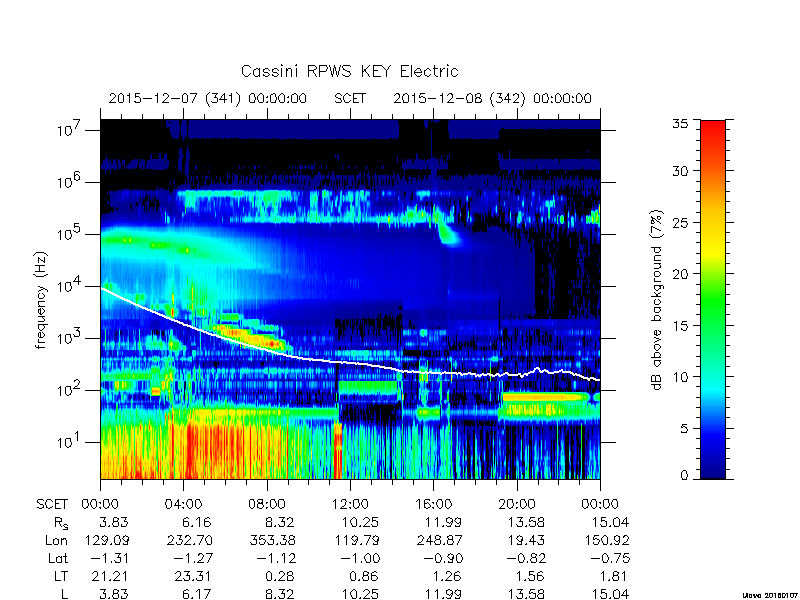Click the latitude value -1.31
This screenshot has width=800, height=600.
pos(109,558)
